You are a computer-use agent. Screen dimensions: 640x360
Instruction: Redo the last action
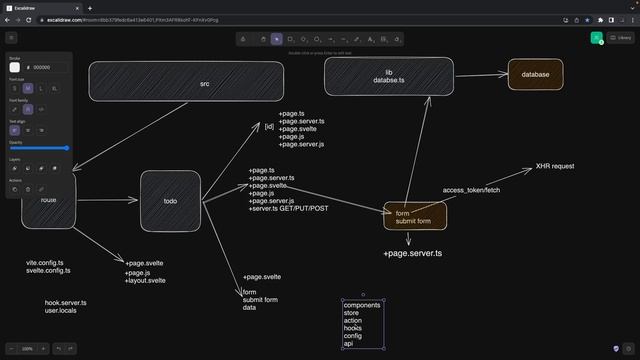[71, 349]
